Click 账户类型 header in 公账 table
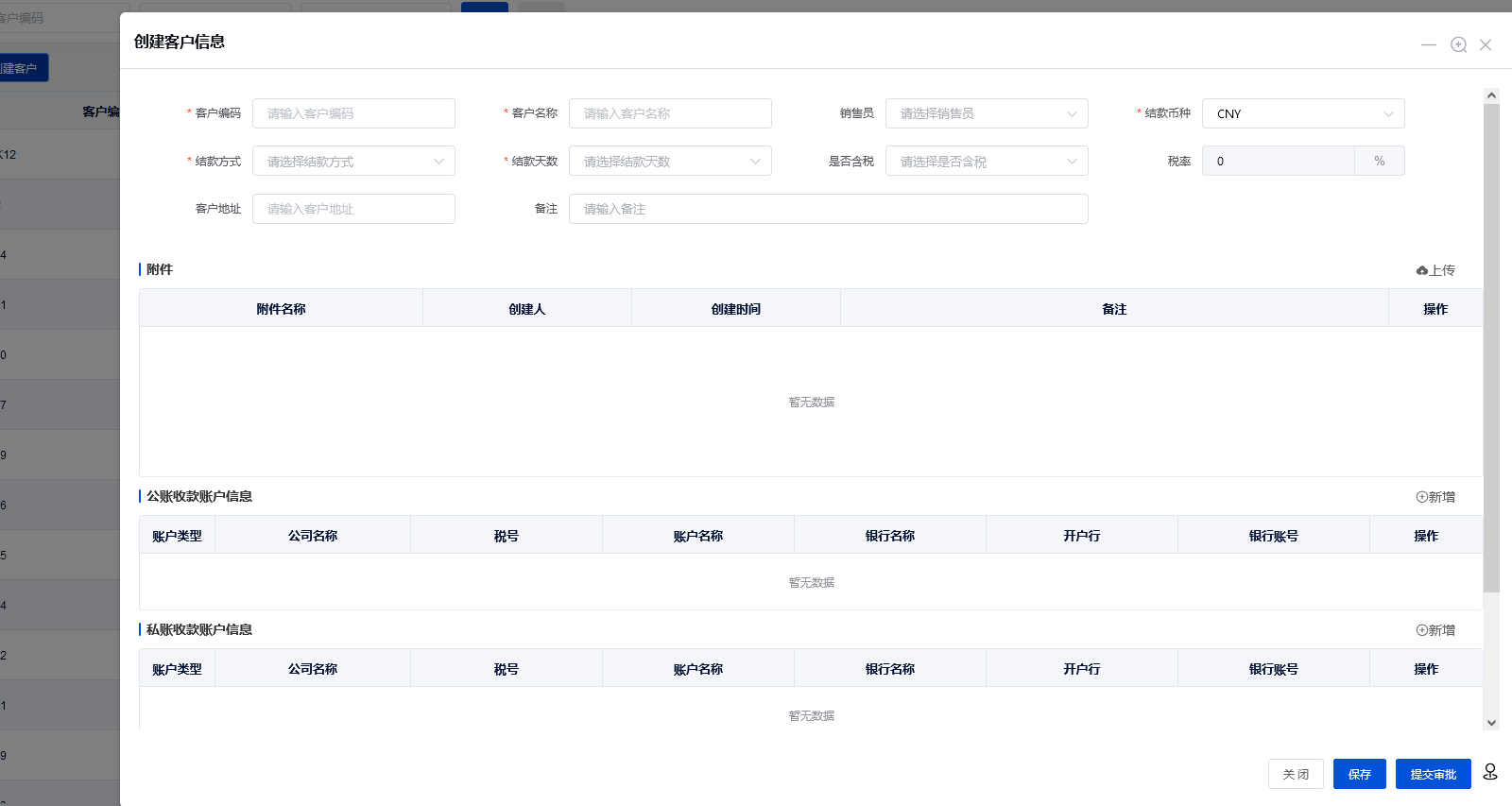This screenshot has width=1512, height=806. [x=177, y=536]
